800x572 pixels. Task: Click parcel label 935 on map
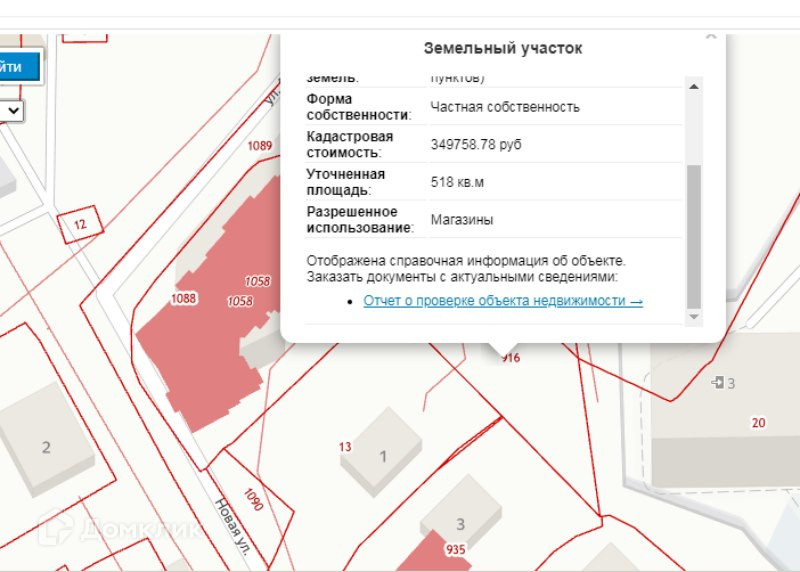click(x=456, y=550)
